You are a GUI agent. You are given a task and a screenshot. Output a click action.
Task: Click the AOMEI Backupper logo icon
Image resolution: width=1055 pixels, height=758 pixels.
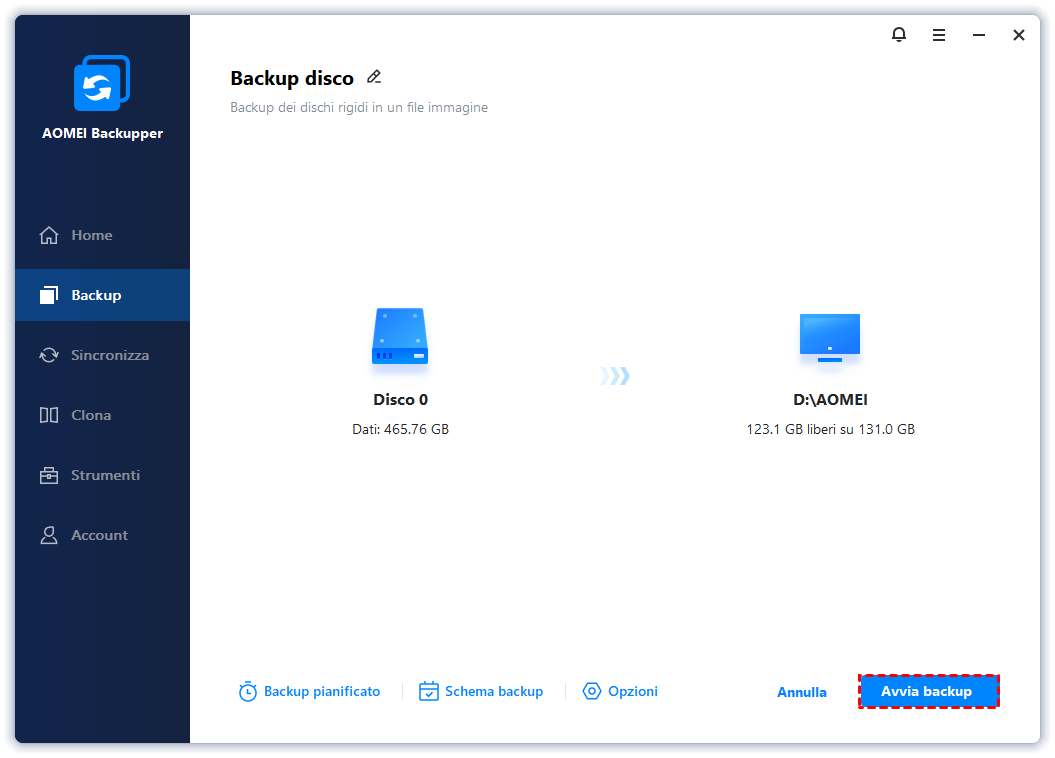click(102, 83)
